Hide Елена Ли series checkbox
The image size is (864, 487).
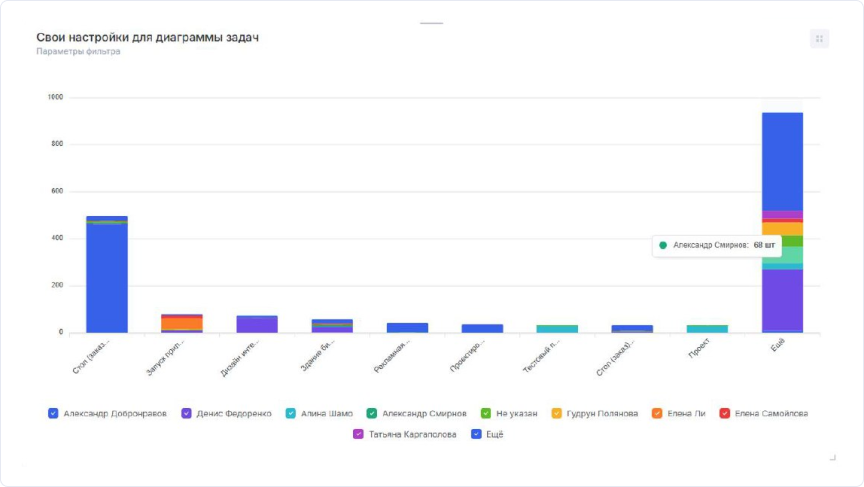[x=657, y=413]
